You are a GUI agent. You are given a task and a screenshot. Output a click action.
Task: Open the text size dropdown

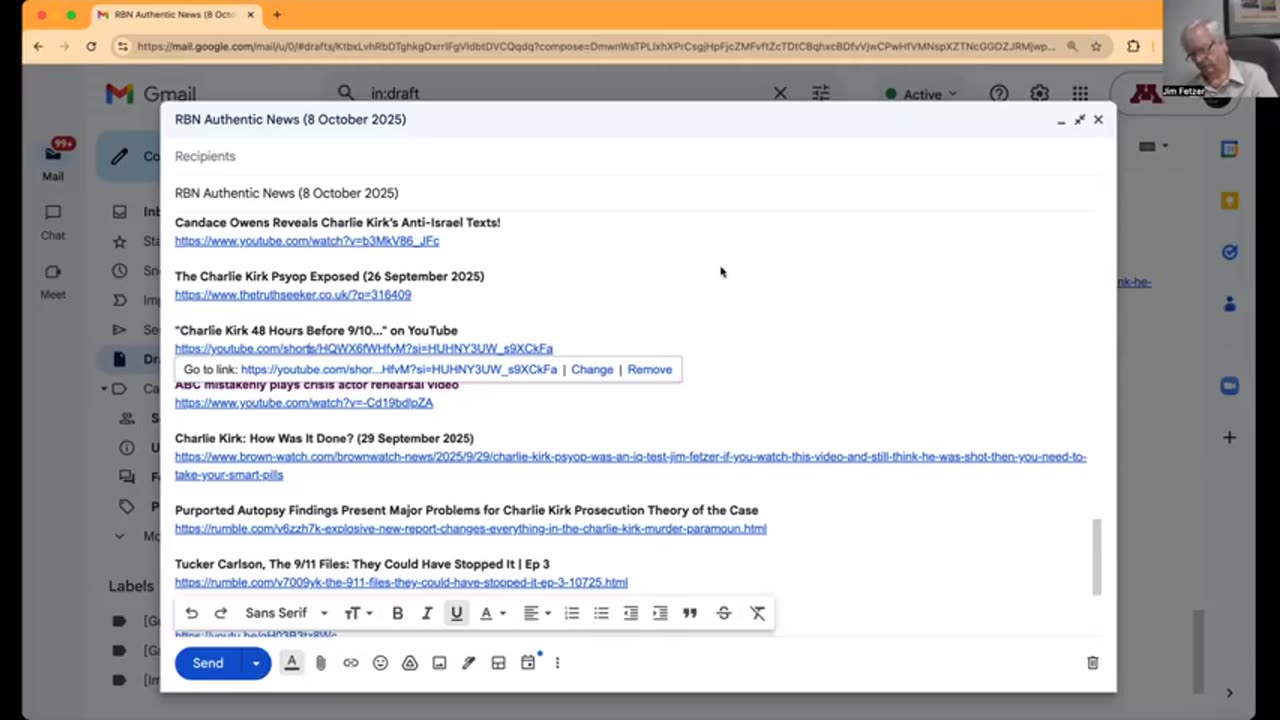tap(358, 613)
